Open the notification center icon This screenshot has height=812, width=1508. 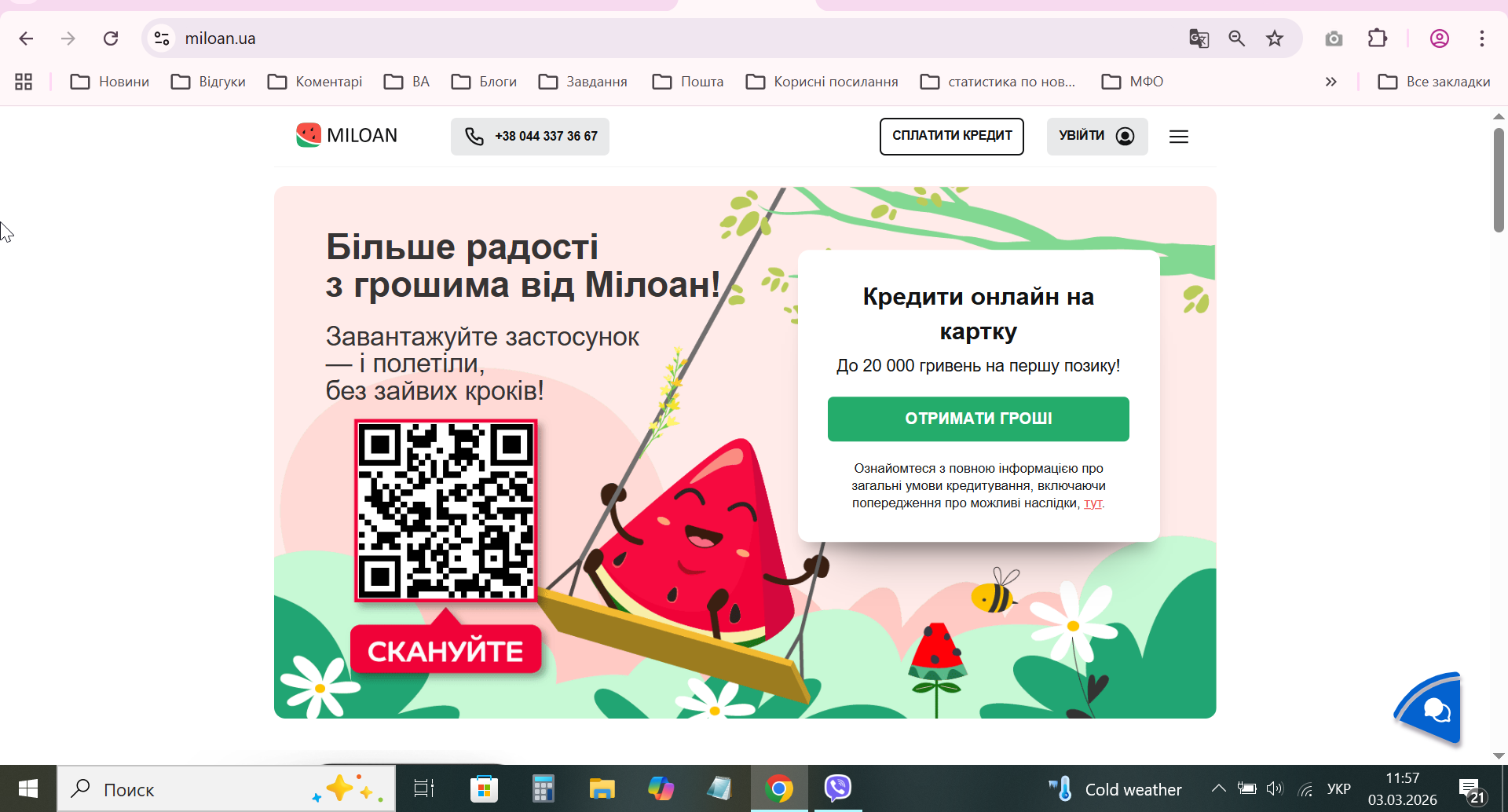1471,790
